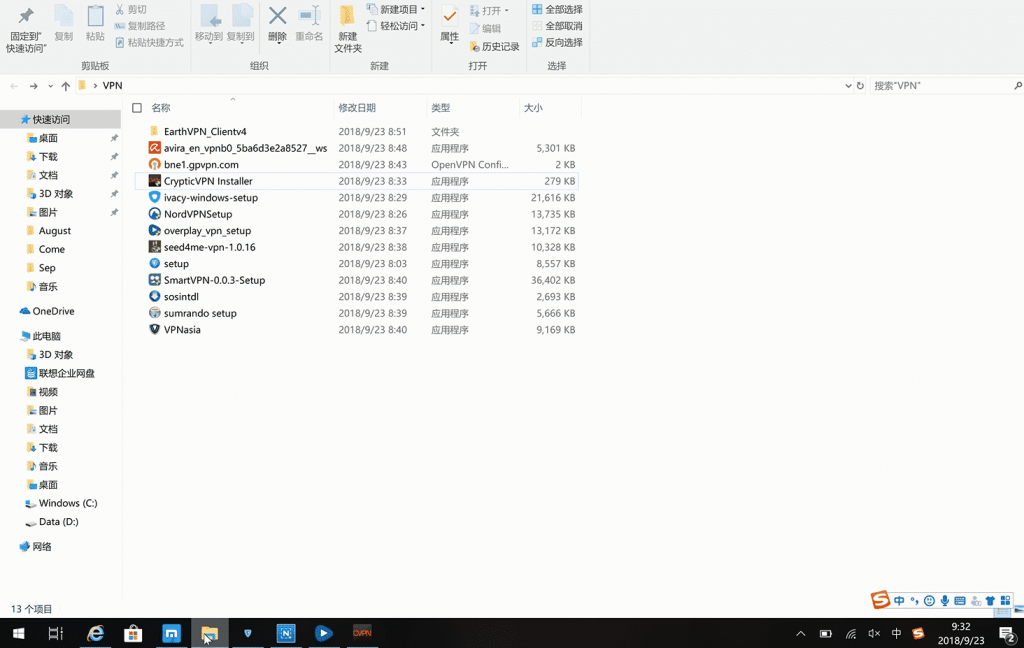This screenshot has height=648, width=1024.
Task: Open the Sogou input method tray icon
Action: click(x=918, y=633)
